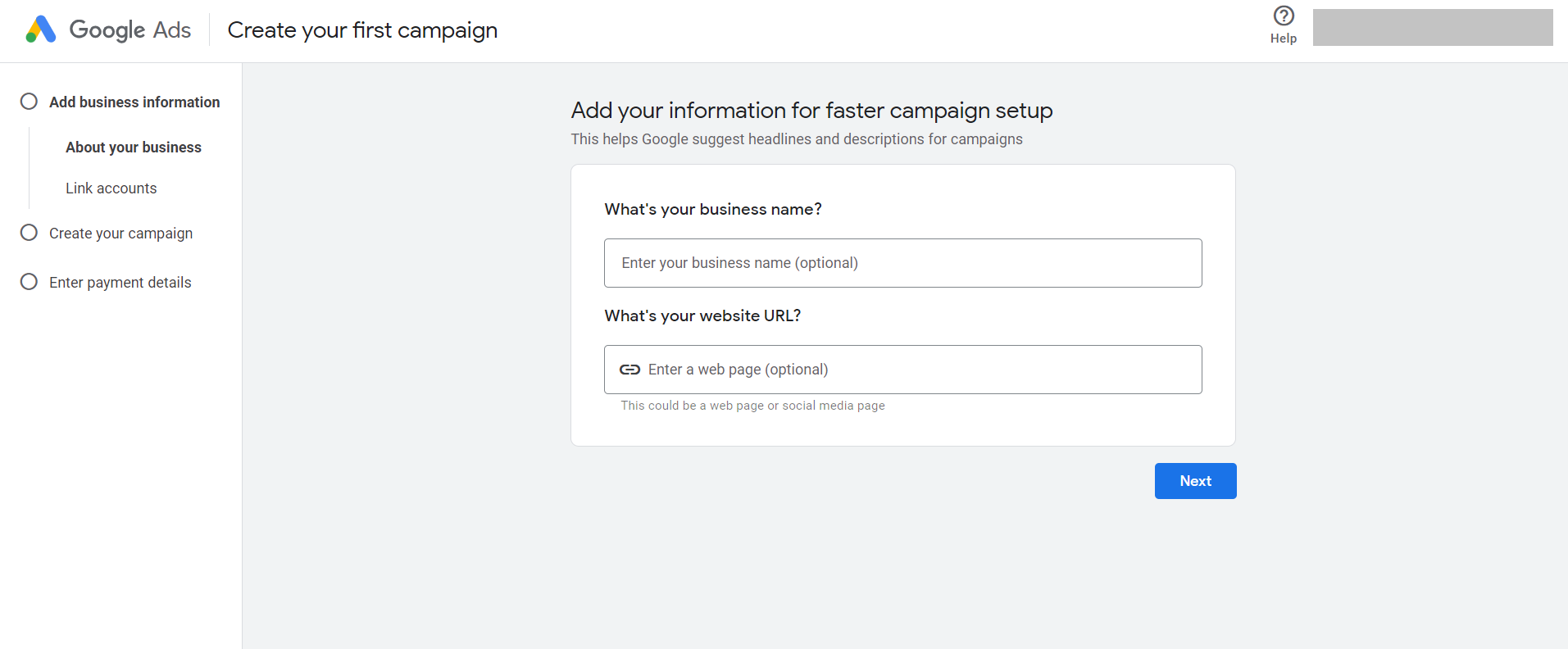Click the gray account area in top right

[x=1432, y=28]
